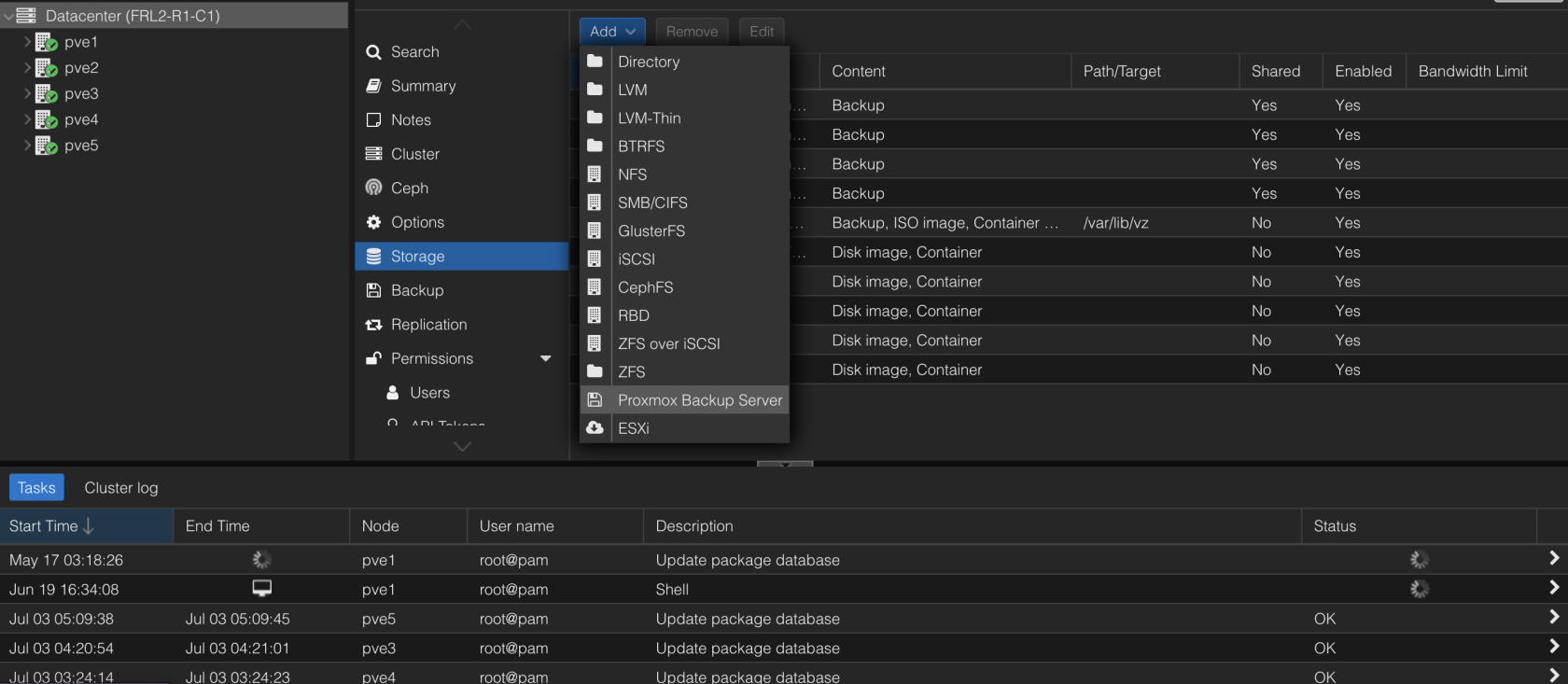Image resolution: width=1568 pixels, height=684 pixels.
Task: Expand the pve5 Update package task arrow
Action: pyautogui.click(x=1554, y=617)
